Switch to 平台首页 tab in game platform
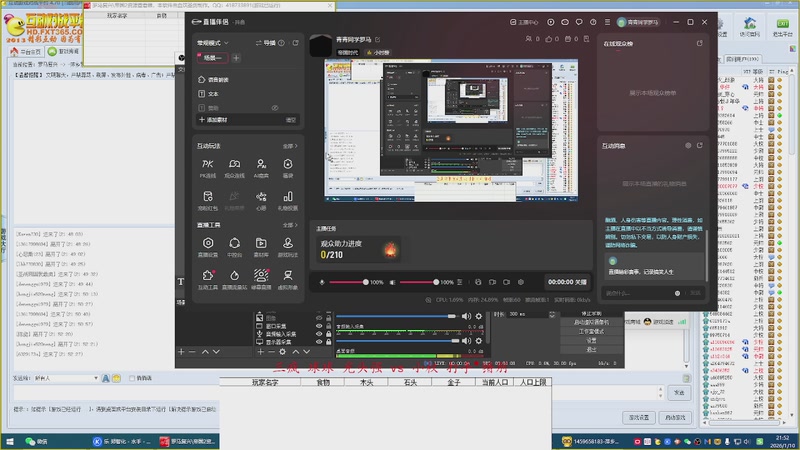Screen dimensions: 800x450 [x=26, y=52]
